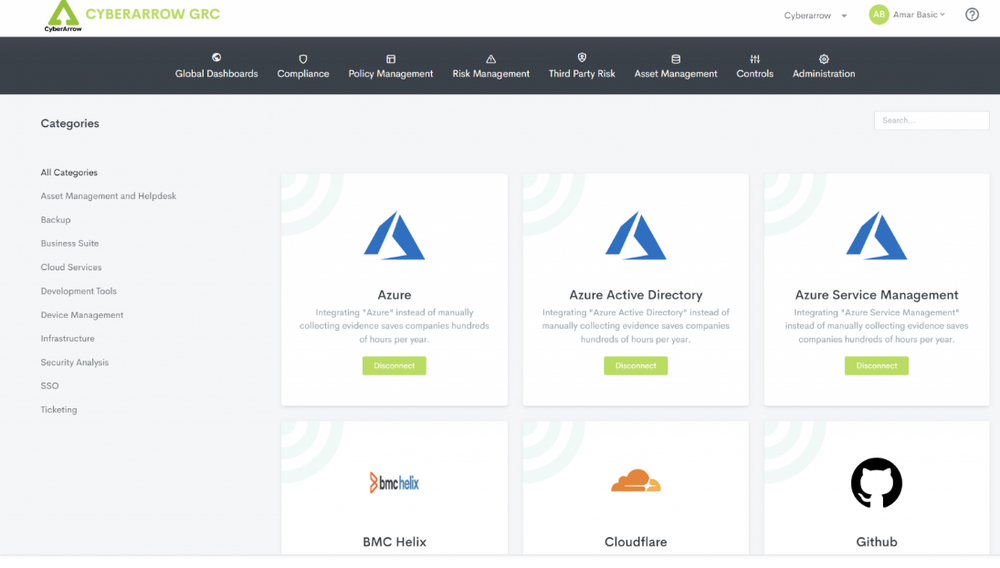Open the Cyberarrow organization dropdown
Image resolution: width=1000 pixels, height=568 pixels.
coord(815,15)
